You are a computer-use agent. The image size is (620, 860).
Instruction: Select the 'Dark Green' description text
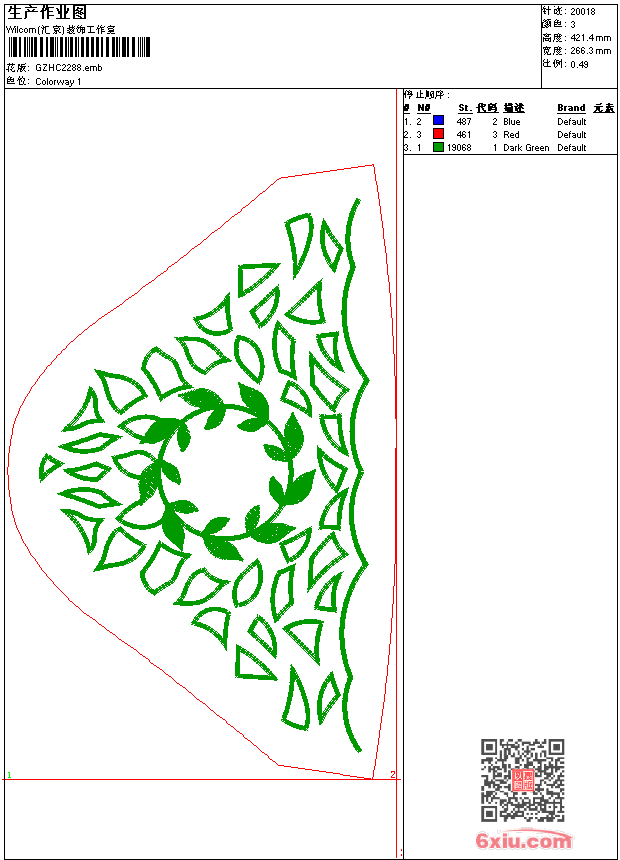526,148
